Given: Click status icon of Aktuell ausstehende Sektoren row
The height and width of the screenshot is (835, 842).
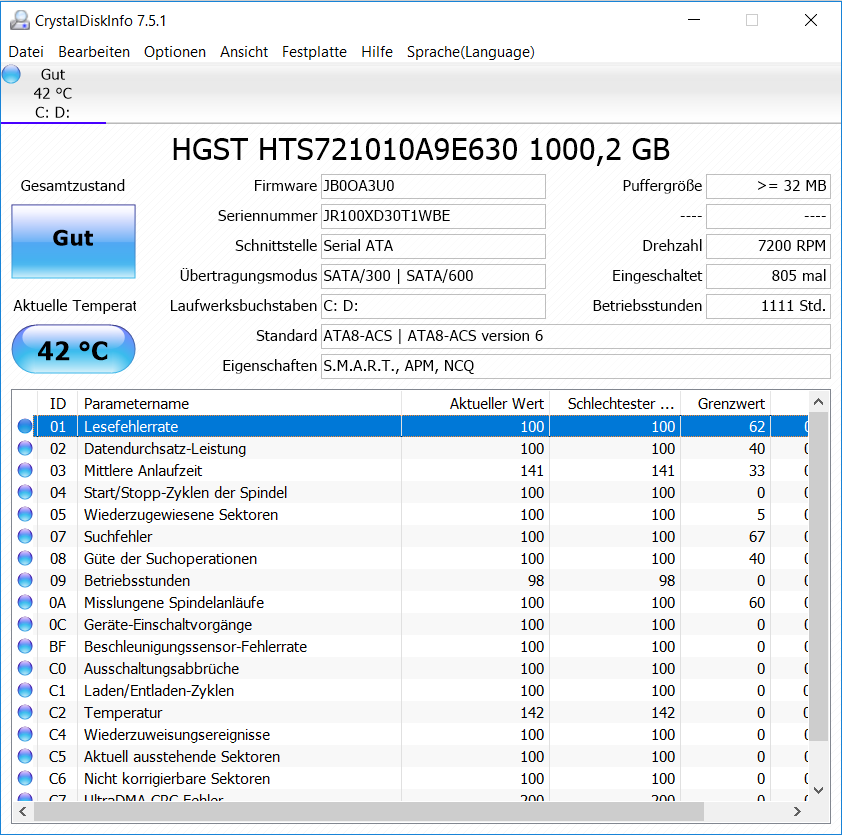Looking at the screenshot, I should (25, 757).
